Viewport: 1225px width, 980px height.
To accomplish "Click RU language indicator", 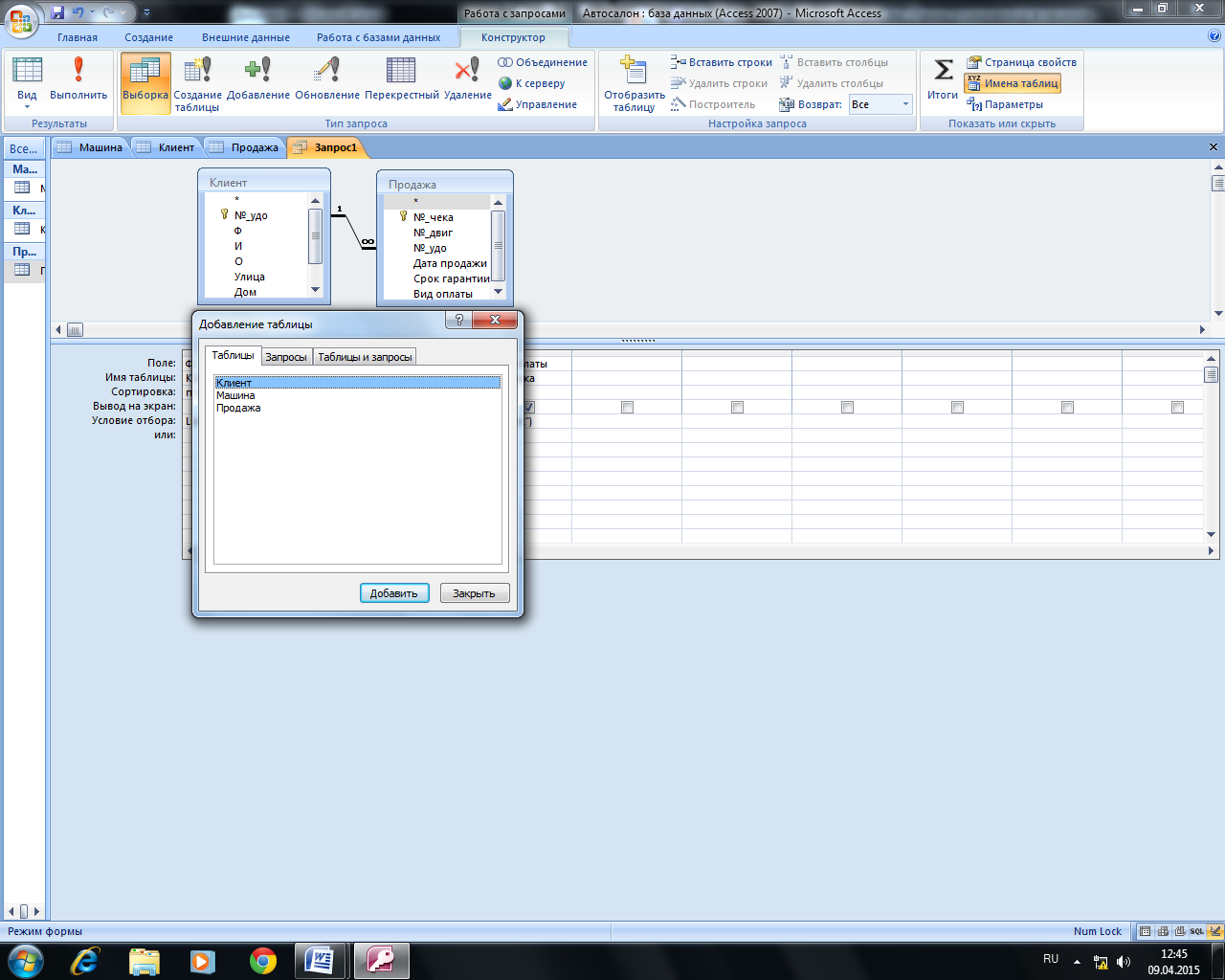I will click(x=1051, y=958).
